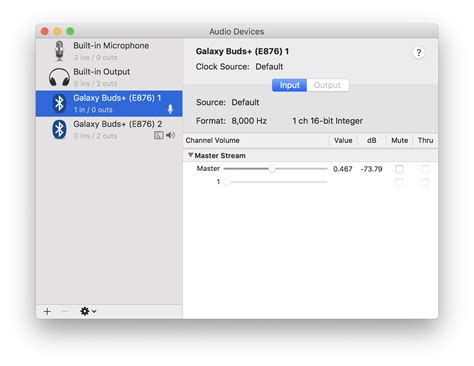
Task: Collapse the Master Stream disclosure triangle
Action: point(191,155)
